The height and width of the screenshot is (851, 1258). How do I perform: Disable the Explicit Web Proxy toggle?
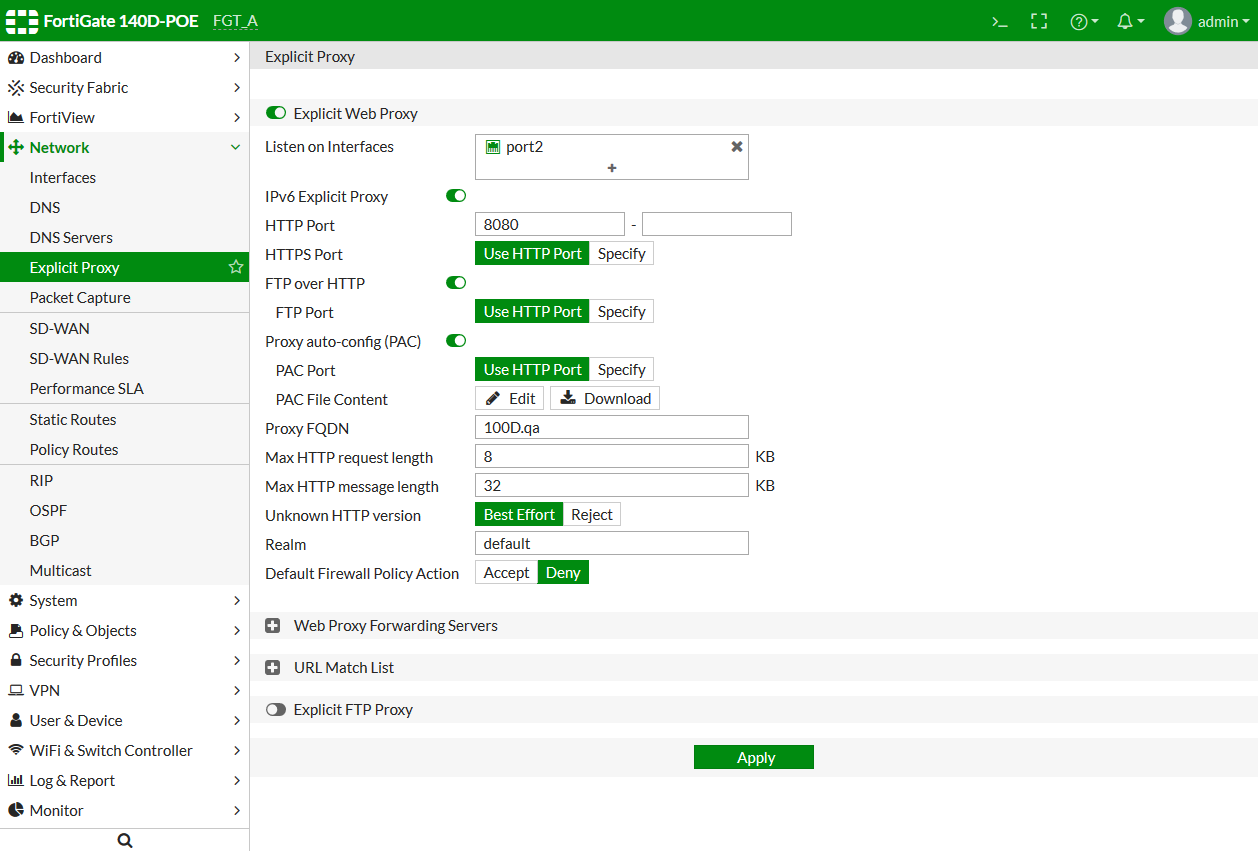[276, 114]
